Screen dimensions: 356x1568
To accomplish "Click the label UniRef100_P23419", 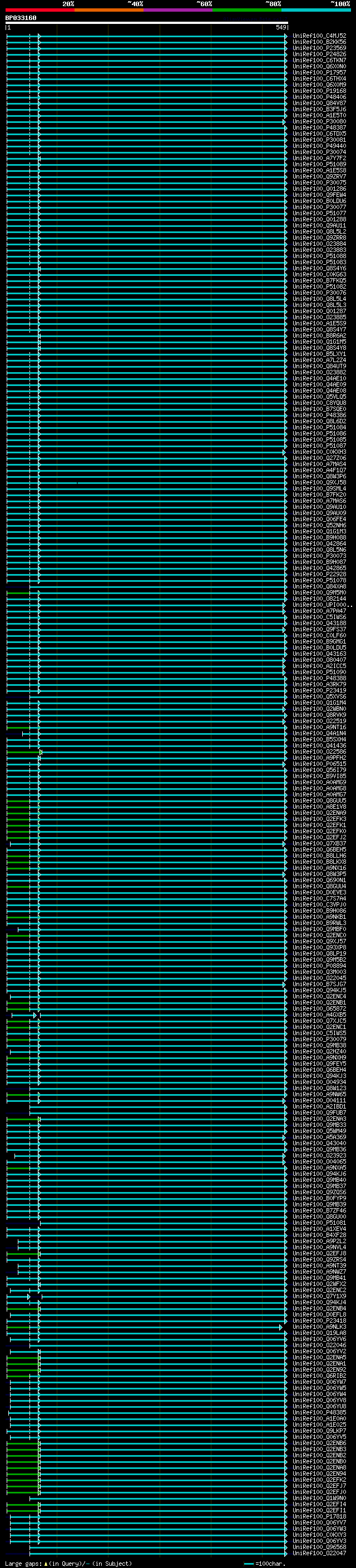I will [x=319, y=690].
